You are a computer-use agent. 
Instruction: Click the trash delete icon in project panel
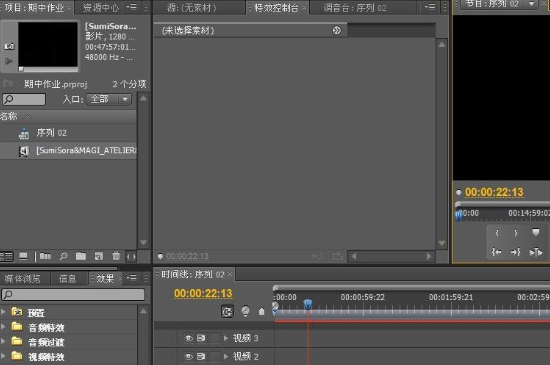[x=116, y=257]
